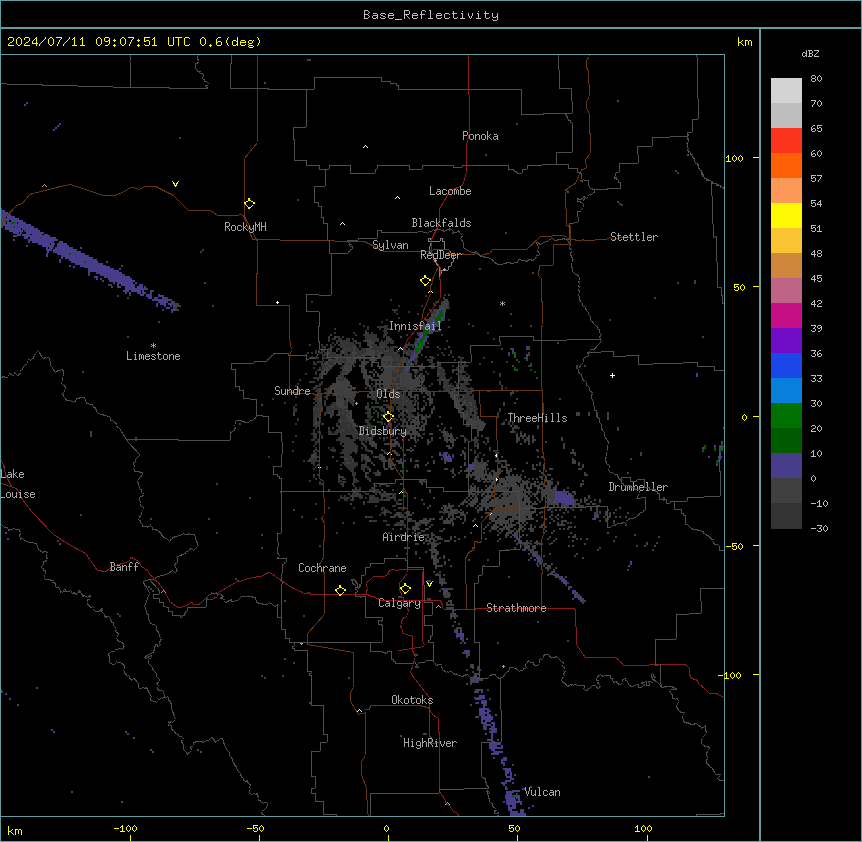Select the Didsbury label
The height and width of the screenshot is (842, 862).
point(383,431)
